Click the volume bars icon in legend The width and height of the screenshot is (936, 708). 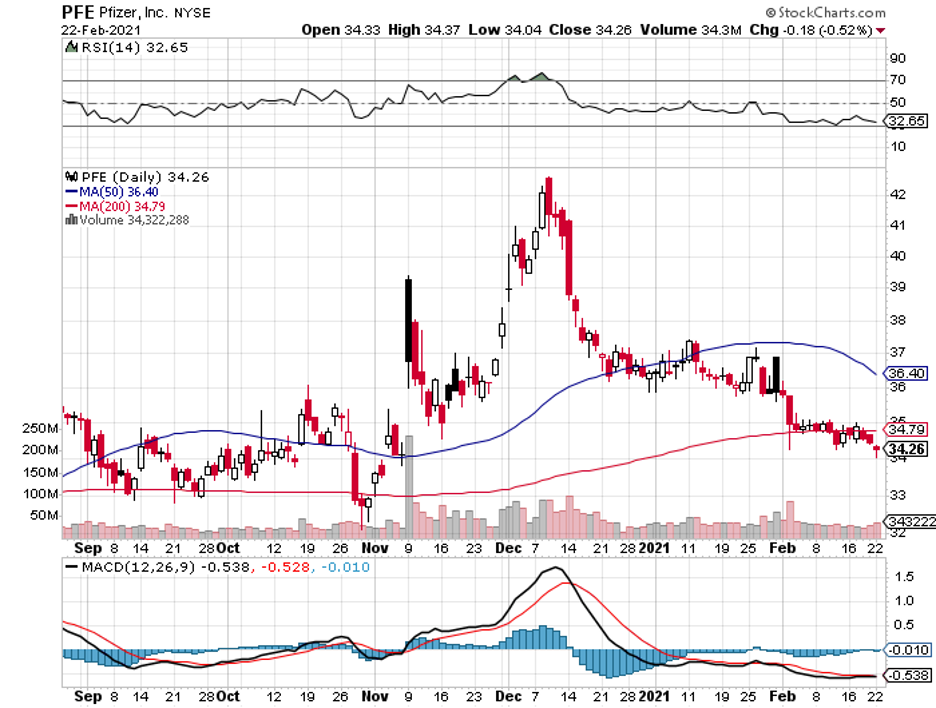point(71,220)
